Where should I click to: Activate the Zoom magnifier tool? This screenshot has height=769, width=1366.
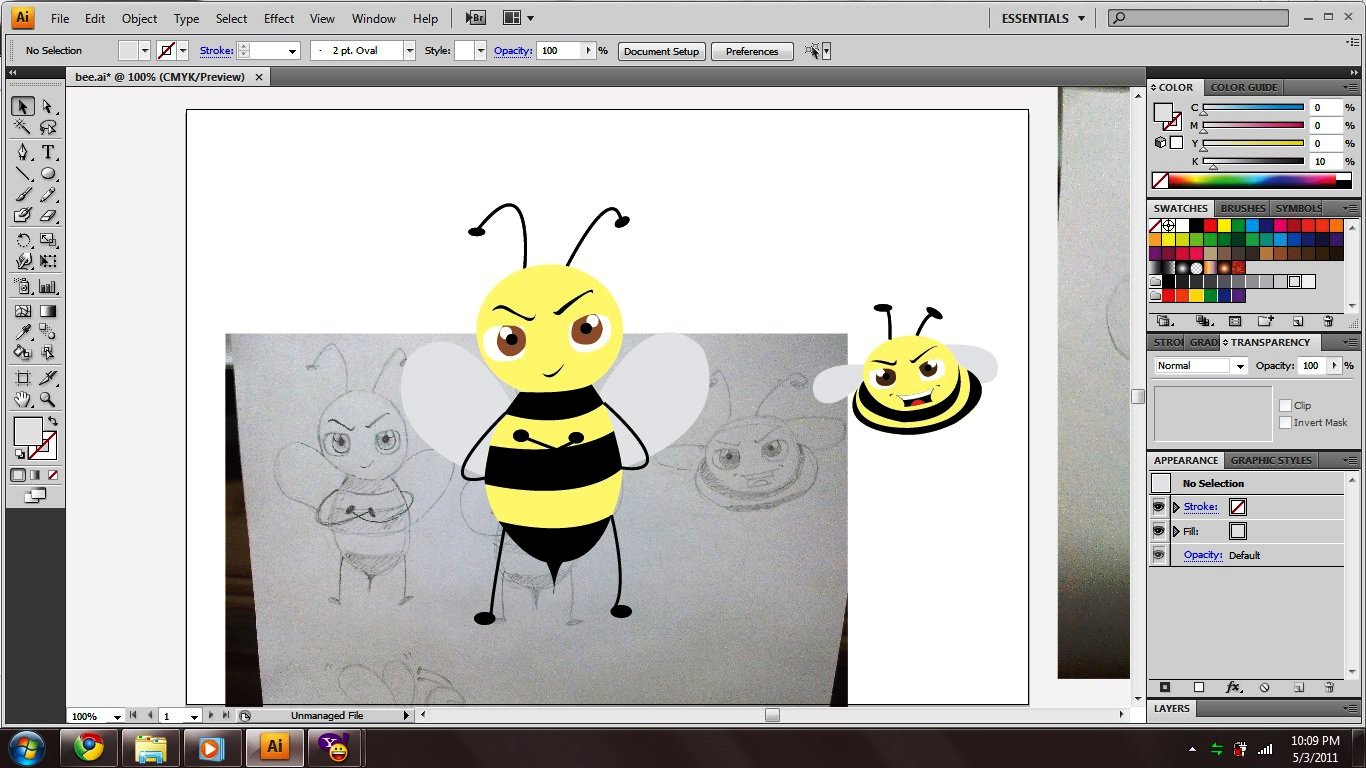pyautogui.click(x=47, y=400)
